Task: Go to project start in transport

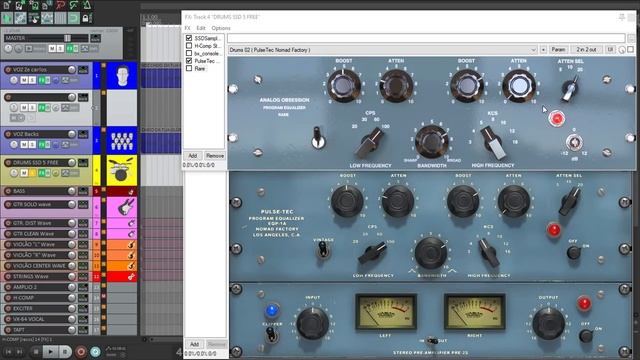Action: (x=8, y=351)
